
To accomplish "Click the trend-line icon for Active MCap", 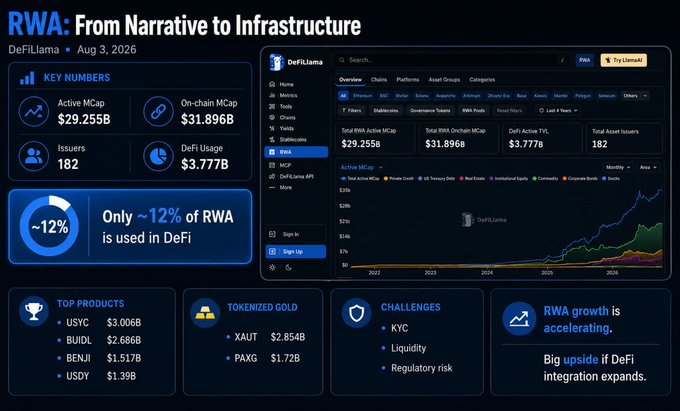I will click(34, 111).
